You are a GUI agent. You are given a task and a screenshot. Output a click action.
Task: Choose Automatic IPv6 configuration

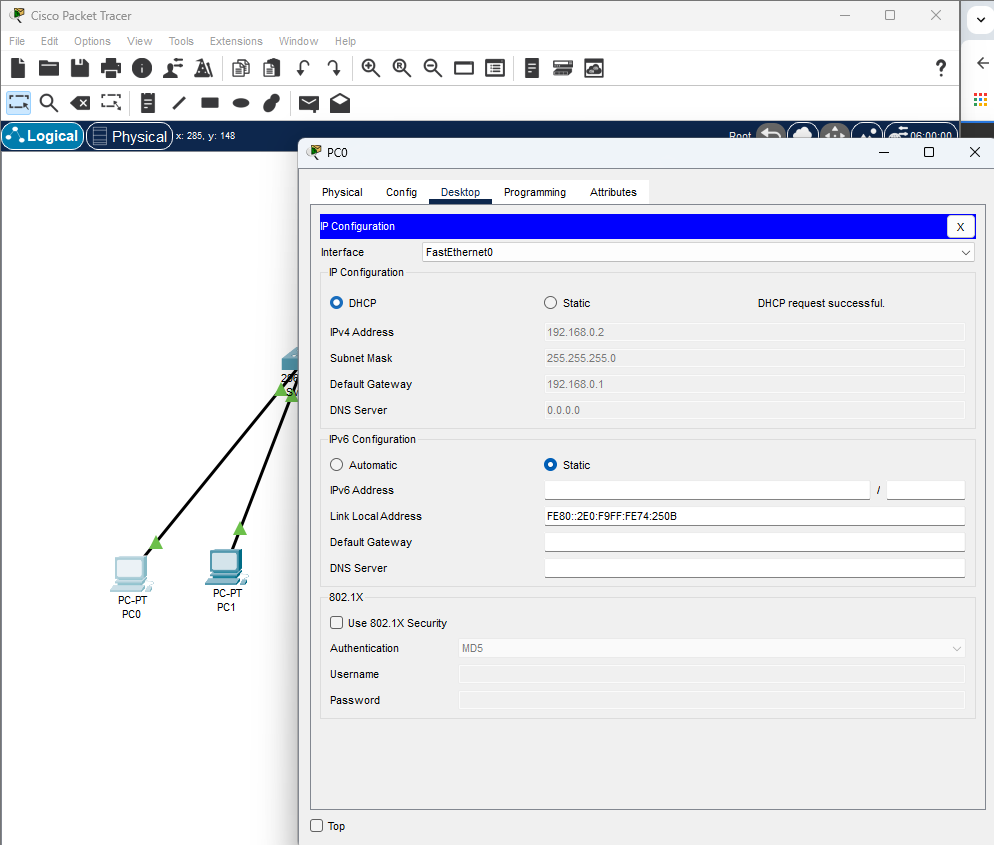[x=337, y=465]
